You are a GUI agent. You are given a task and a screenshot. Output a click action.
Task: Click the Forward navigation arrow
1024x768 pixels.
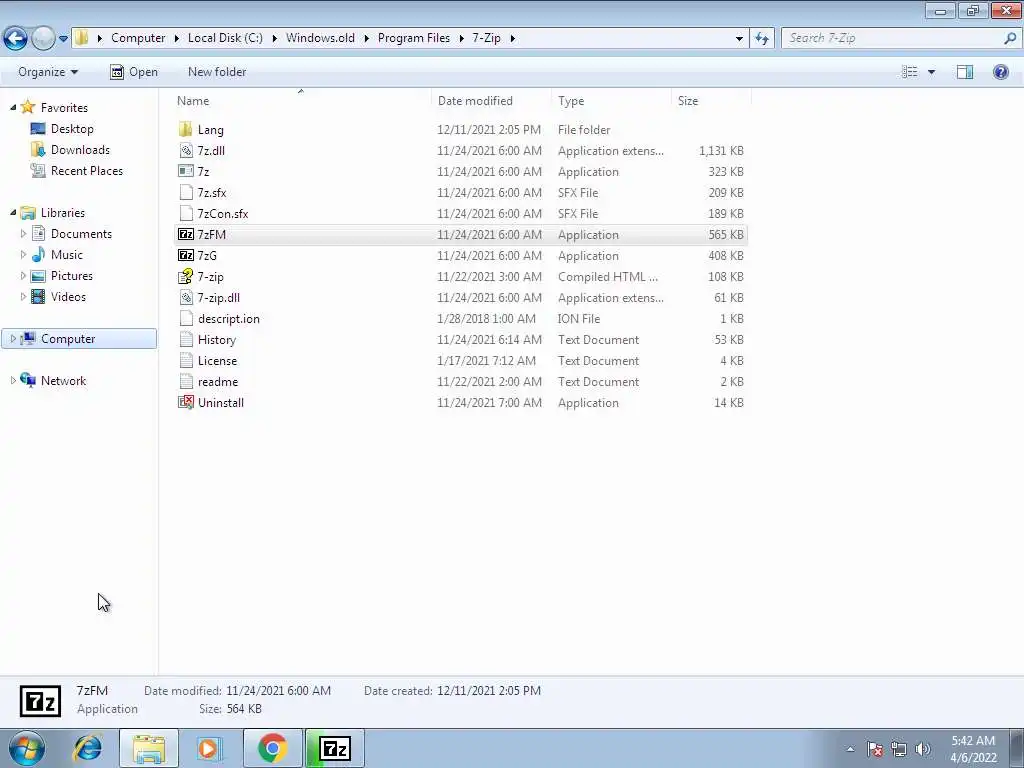[x=42, y=38]
